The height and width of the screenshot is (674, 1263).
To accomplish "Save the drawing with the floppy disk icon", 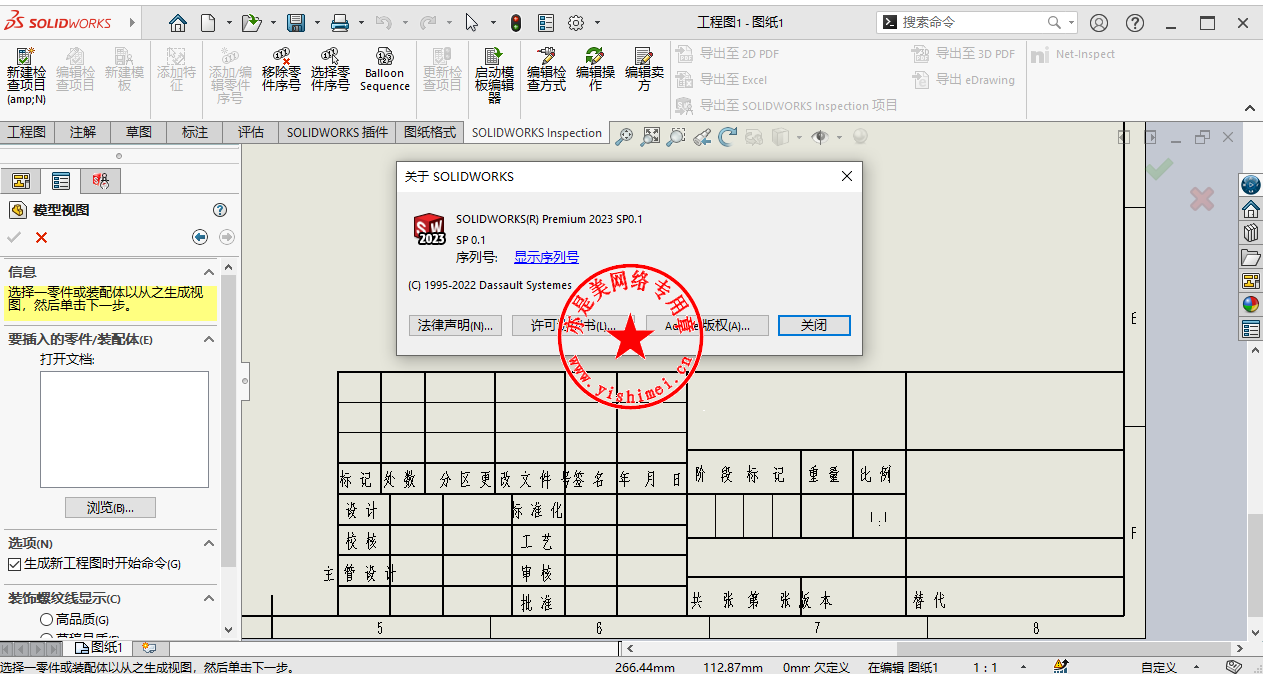I will pos(296,22).
